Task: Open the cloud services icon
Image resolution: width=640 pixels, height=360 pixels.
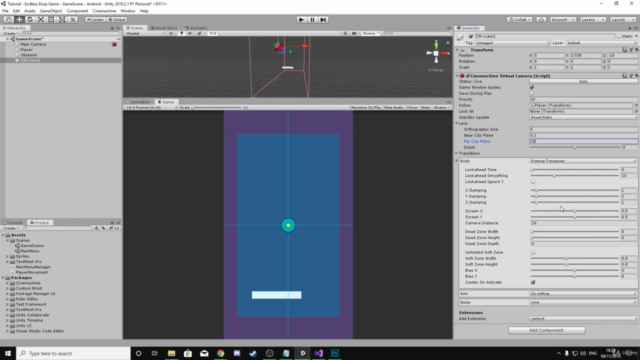Action: 541,20
